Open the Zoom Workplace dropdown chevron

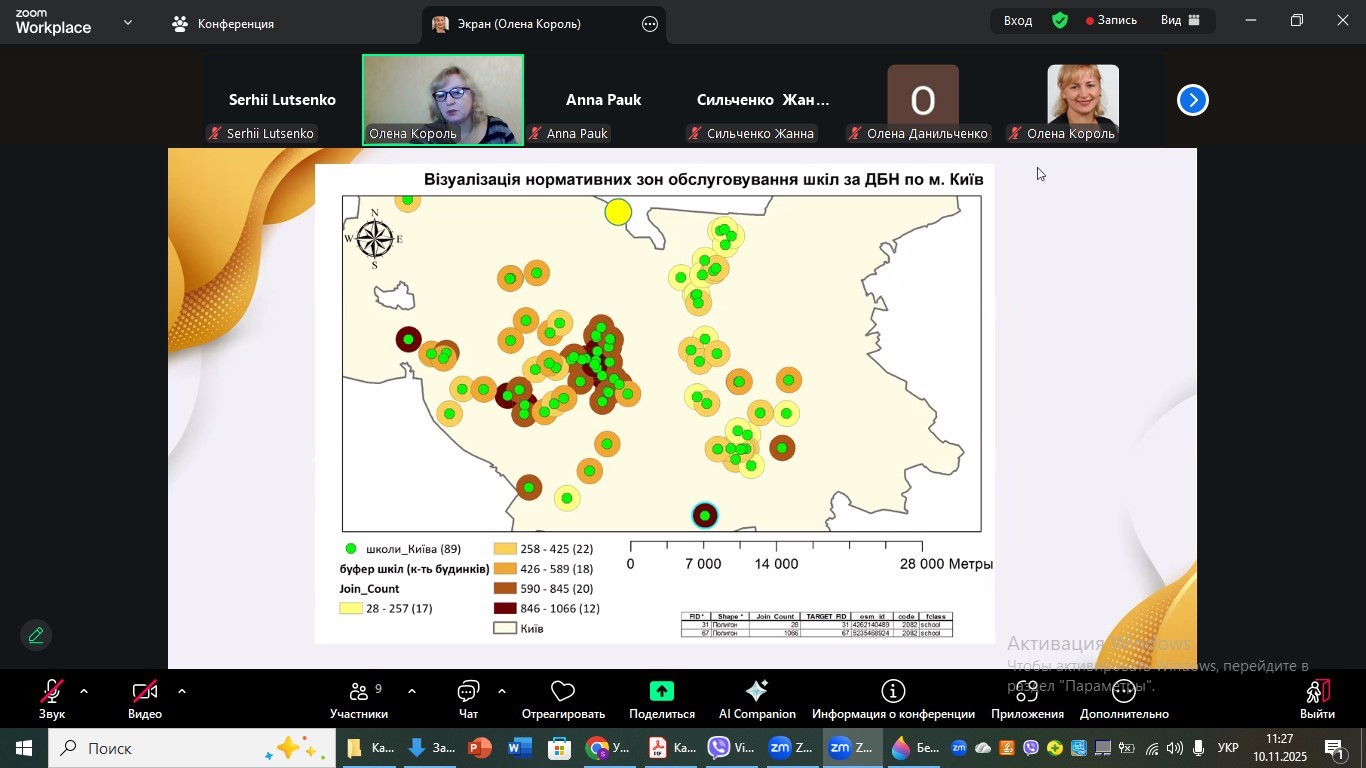coord(128,22)
